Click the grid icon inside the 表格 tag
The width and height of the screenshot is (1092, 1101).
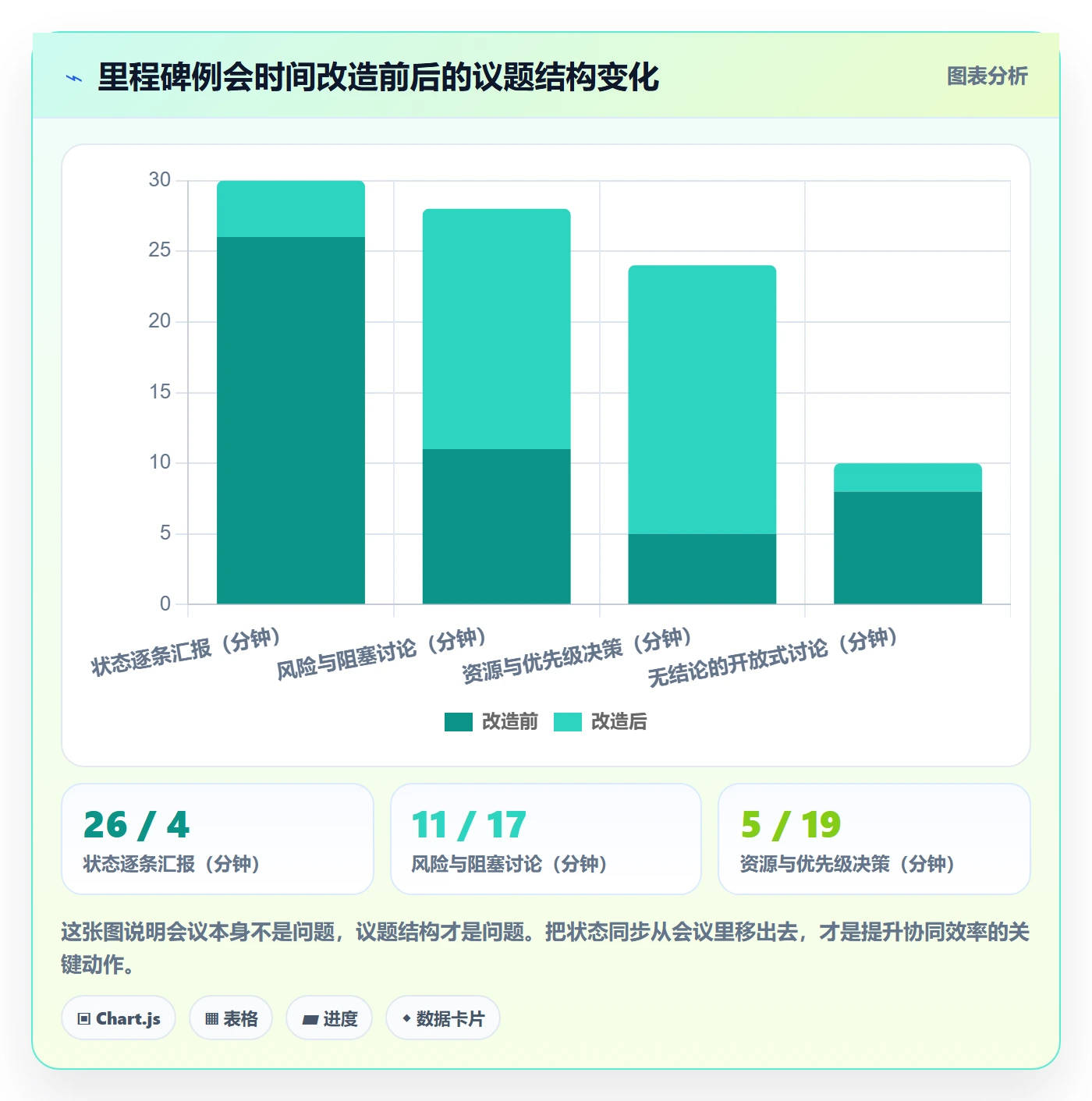click(x=211, y=1019)
